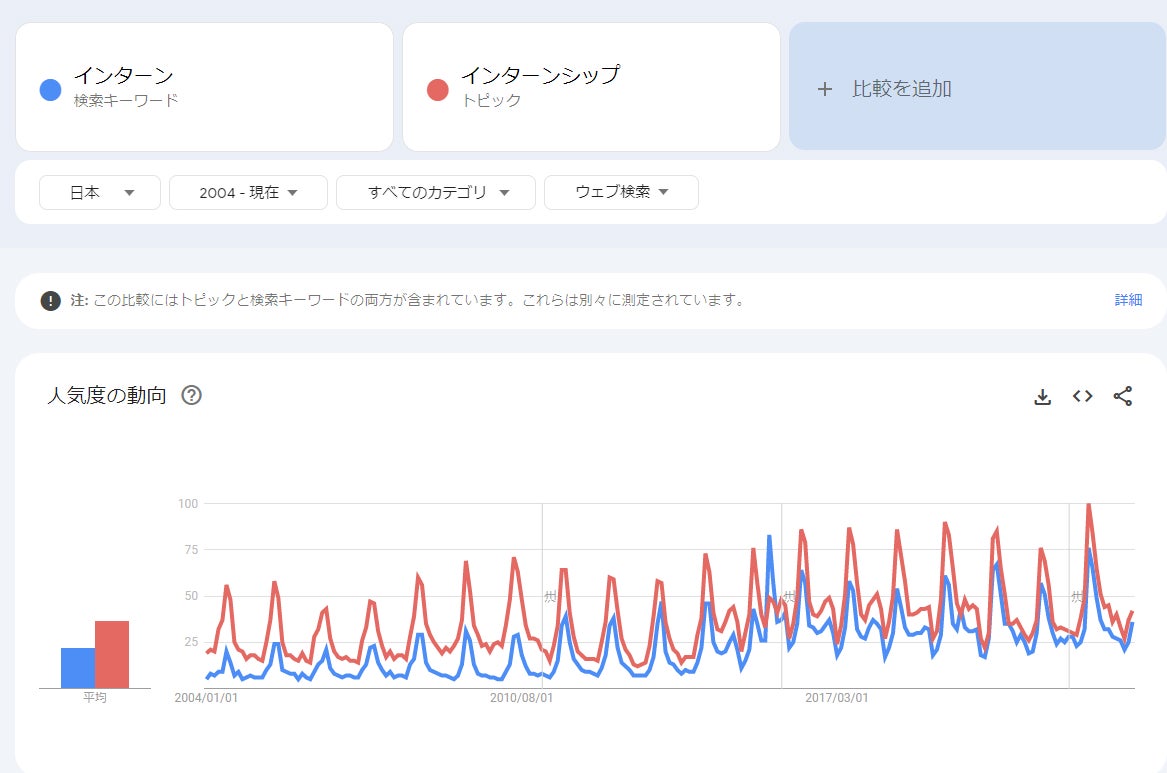The height and width of the screenshot is (773, 1167).
Task: Click the 2017/03/01 date label on the chart axis
Action: [x=837, y=698]
